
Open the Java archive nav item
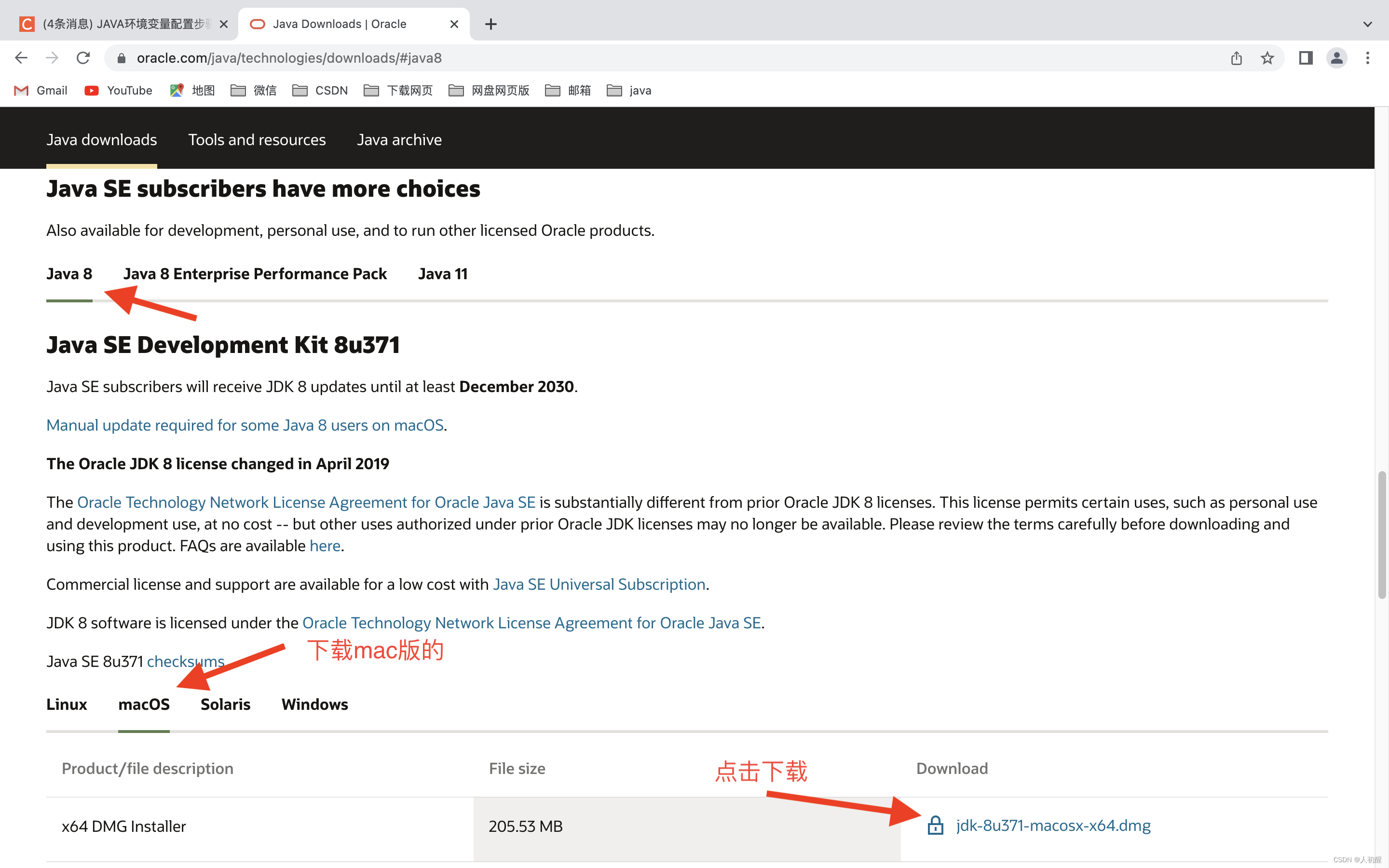[399, 139]
